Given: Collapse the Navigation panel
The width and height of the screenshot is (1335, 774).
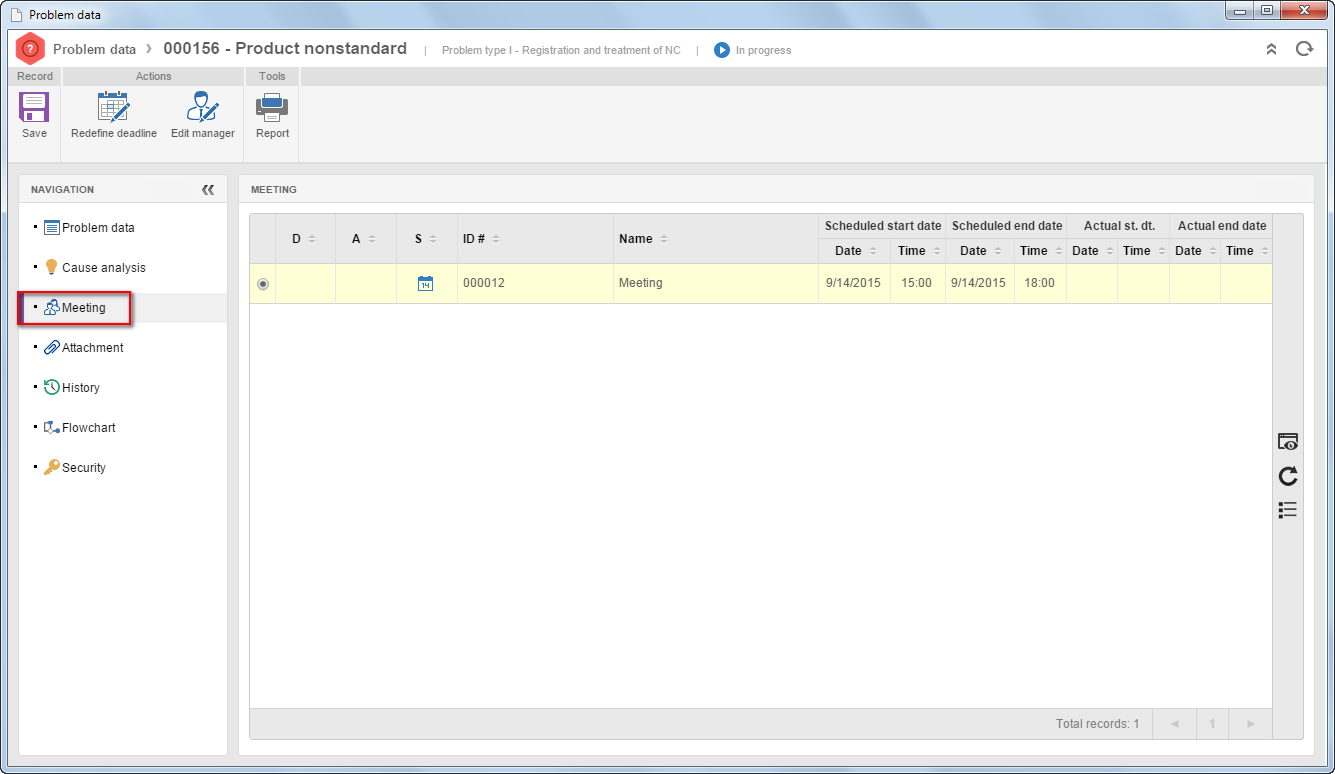Looking at the screenshot, I should point(208,189).
